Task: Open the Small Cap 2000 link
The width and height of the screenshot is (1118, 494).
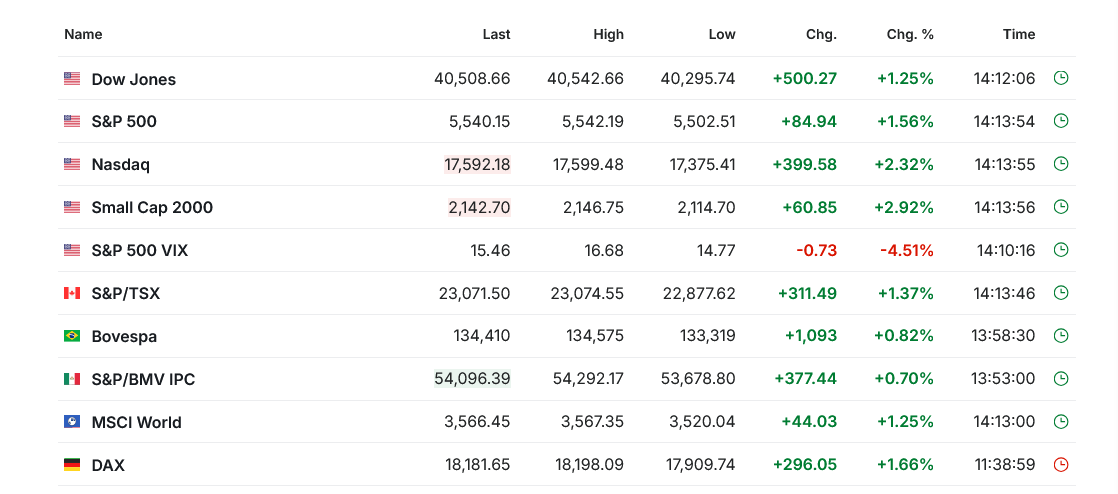Action: tap(152, 208)
